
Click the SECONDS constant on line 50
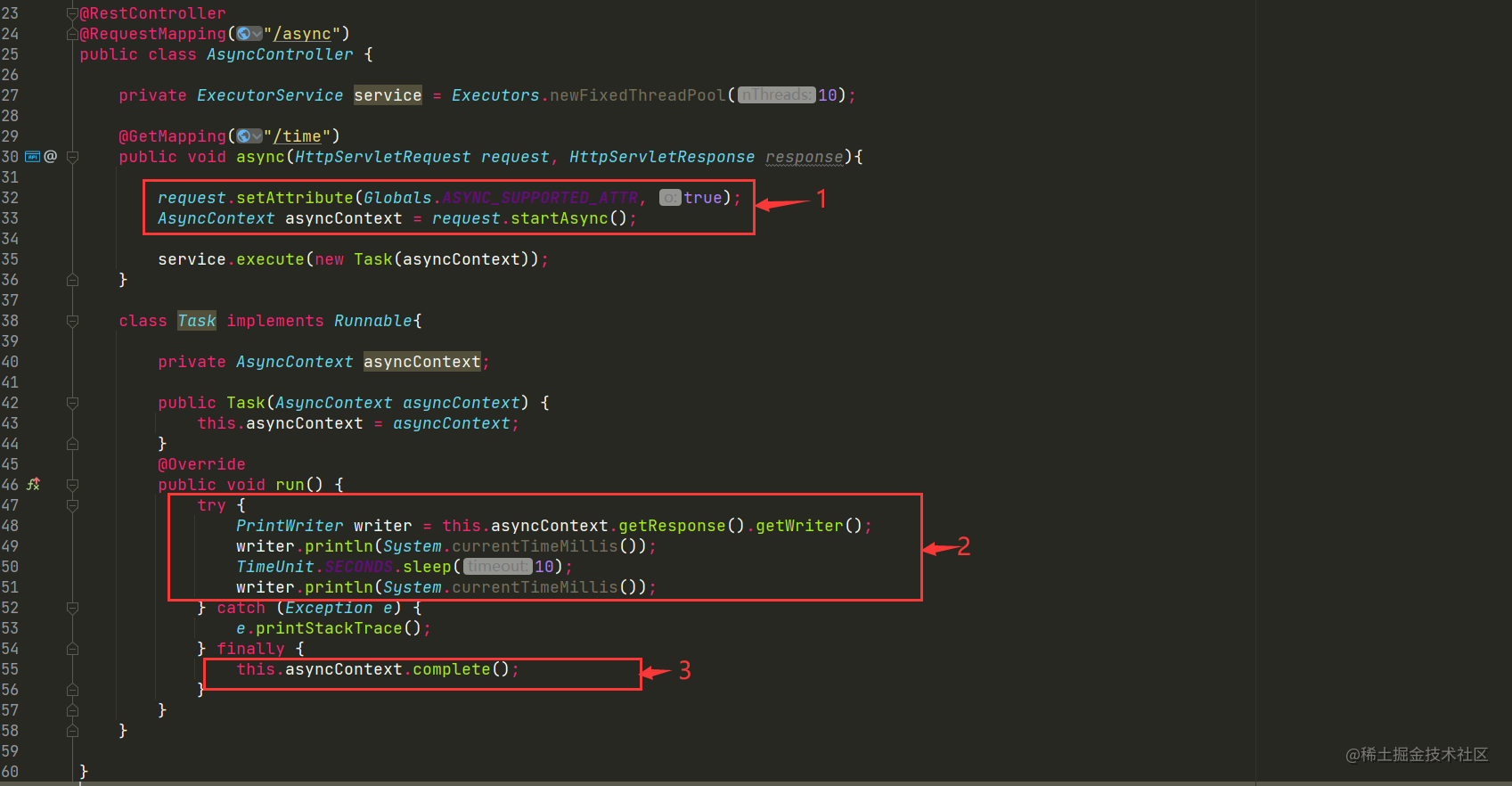tap(358, 567)
